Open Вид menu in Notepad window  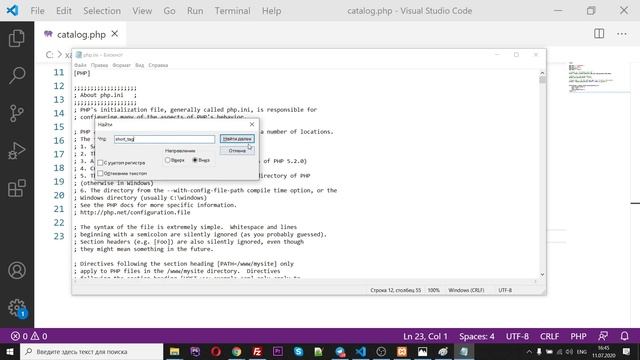tap(140, 65)
